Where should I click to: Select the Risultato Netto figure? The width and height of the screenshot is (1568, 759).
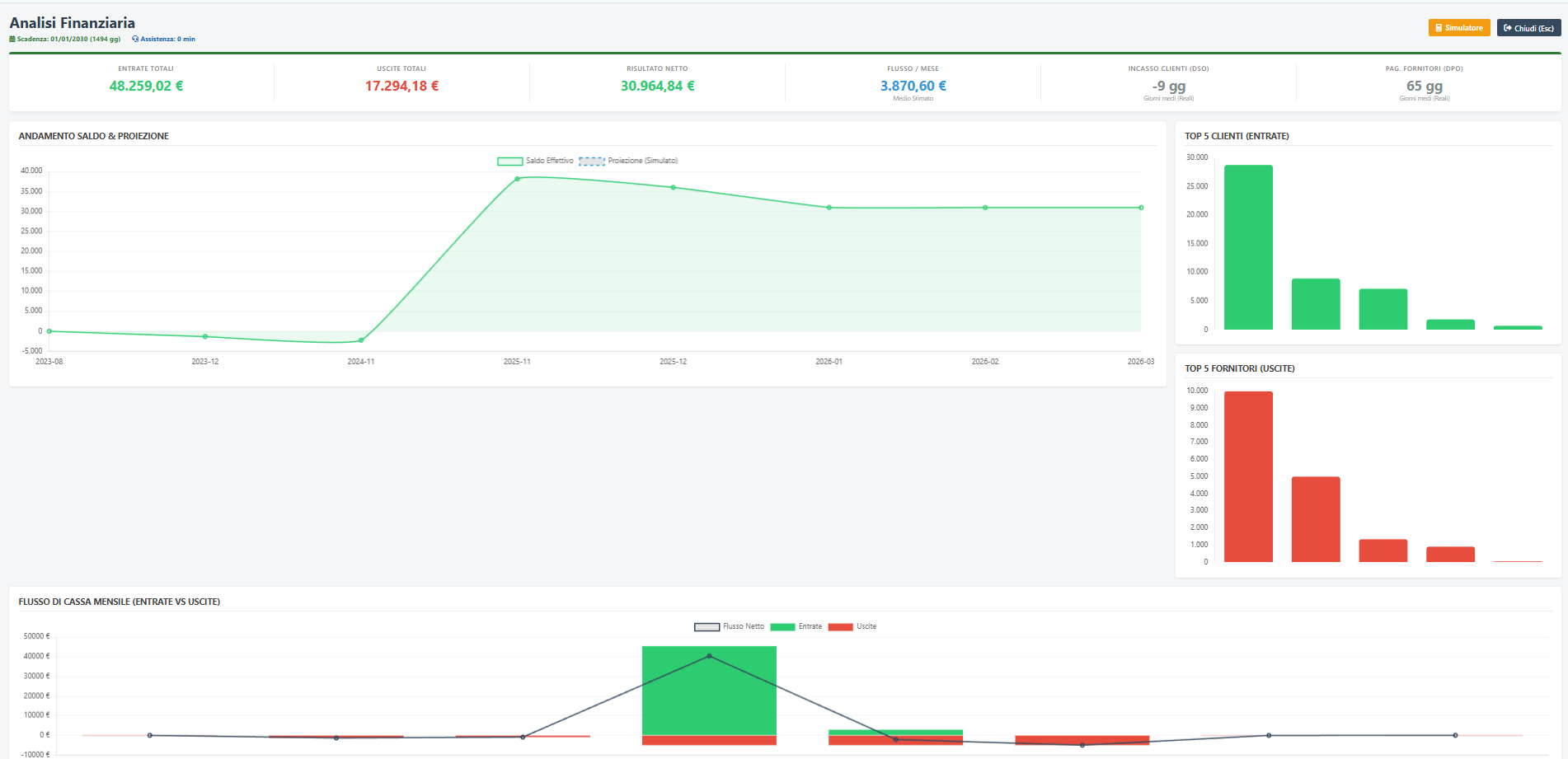pyautogui.click(x=657, y=86)
